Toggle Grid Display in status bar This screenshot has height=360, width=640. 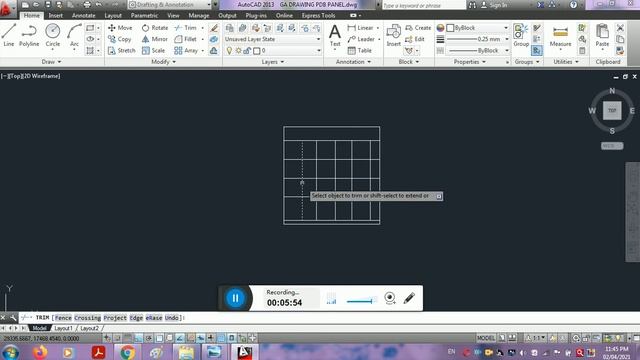click(x=128, y=338)
